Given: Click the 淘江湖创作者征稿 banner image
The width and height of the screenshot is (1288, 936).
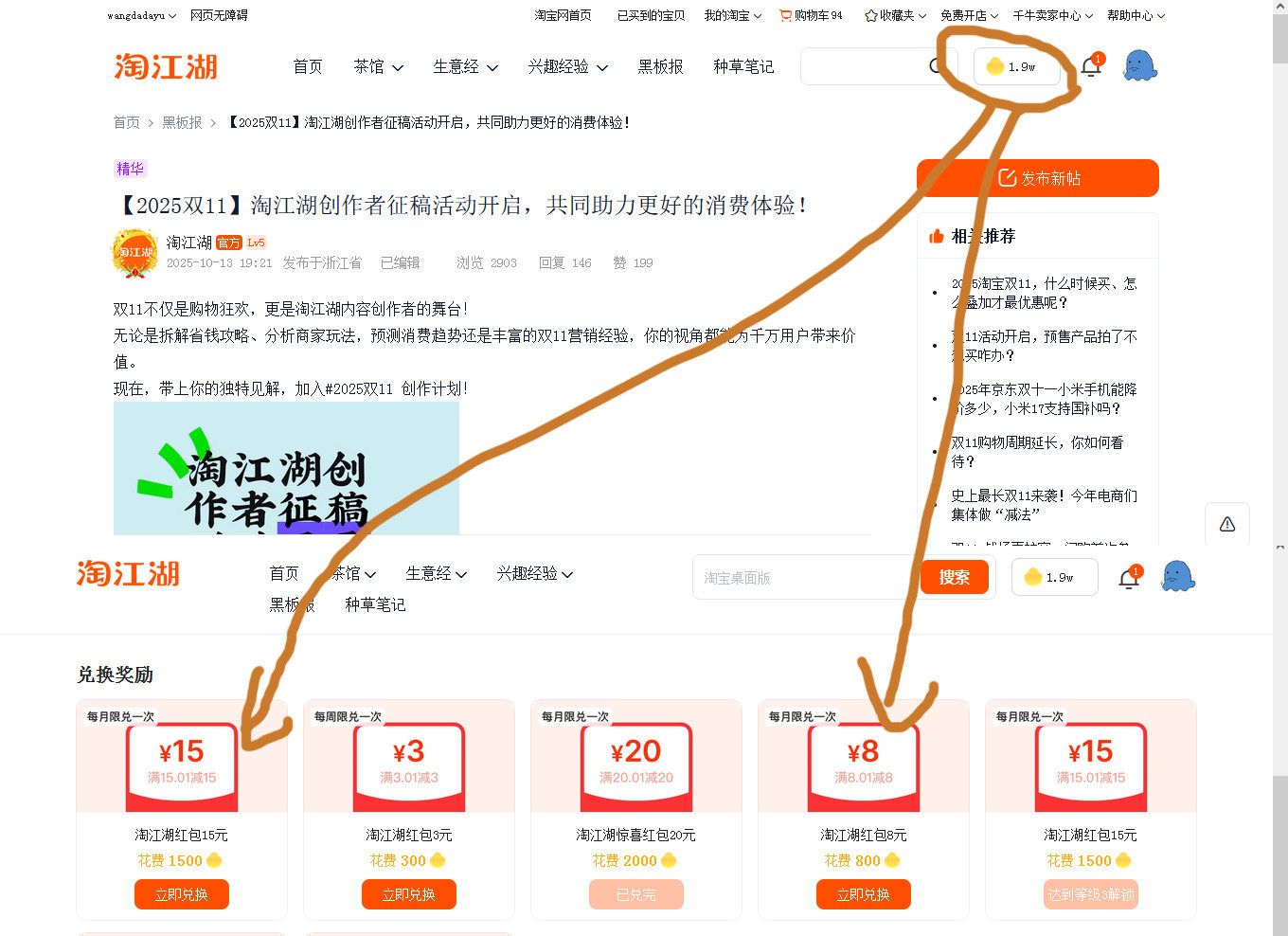Looking at the screenshot, I should pyautogui.click(x=286, y=468).
